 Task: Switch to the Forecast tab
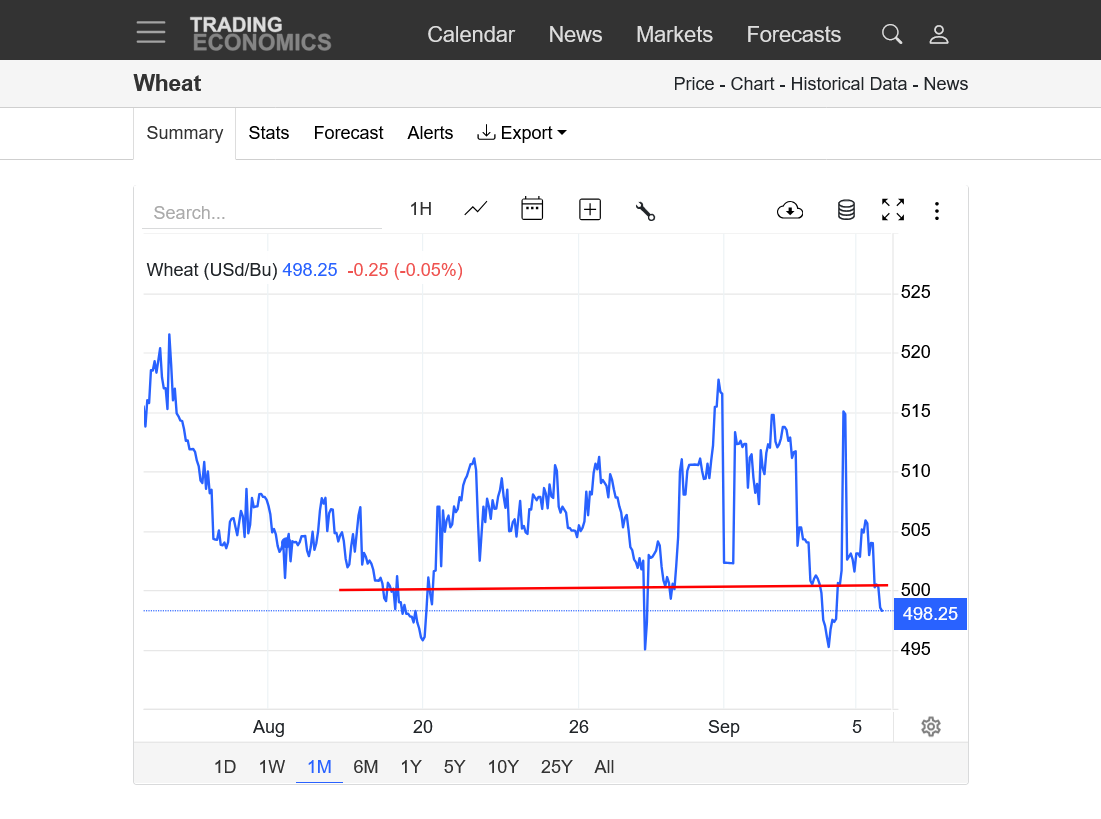348,133
